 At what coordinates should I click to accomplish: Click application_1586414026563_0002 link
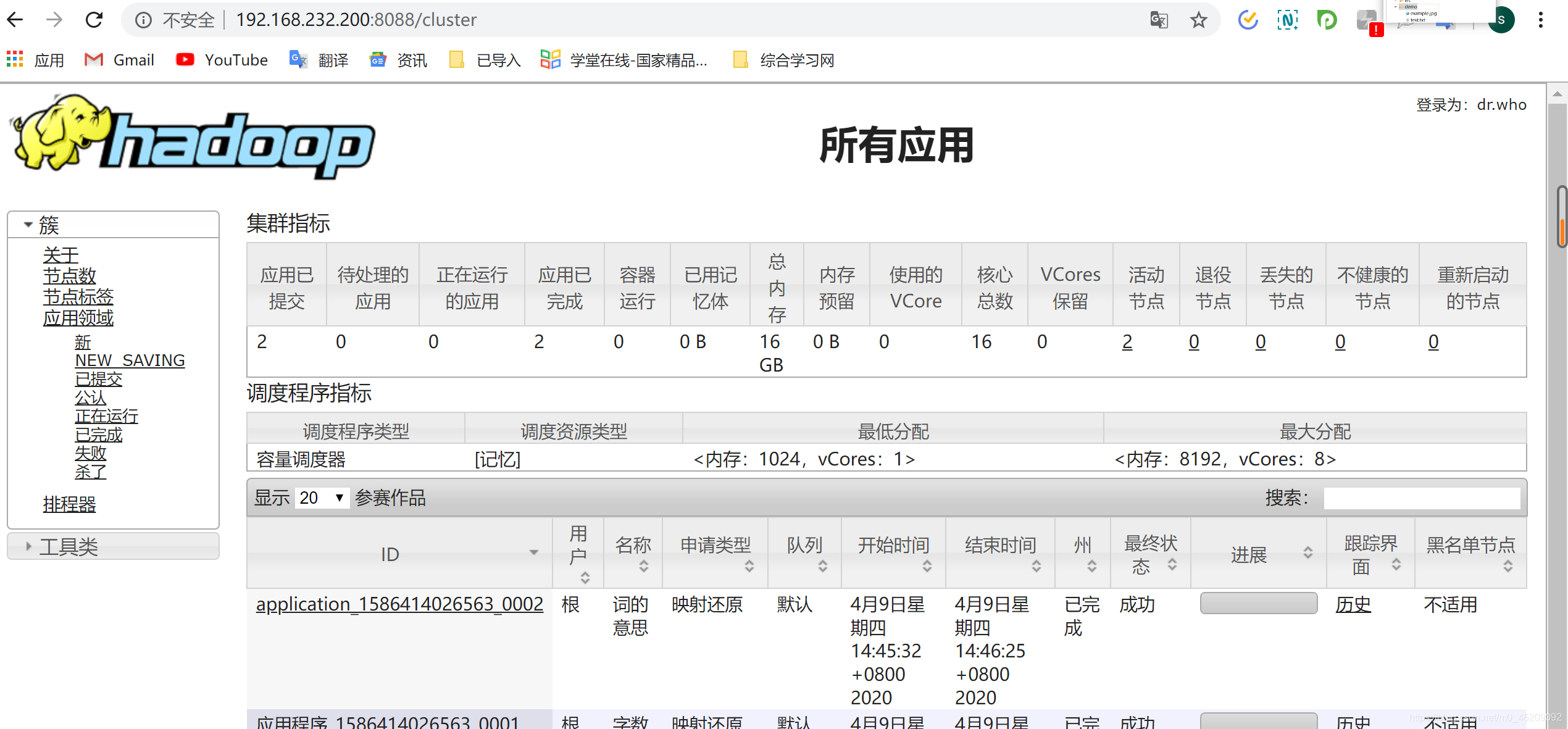point(398,604)
